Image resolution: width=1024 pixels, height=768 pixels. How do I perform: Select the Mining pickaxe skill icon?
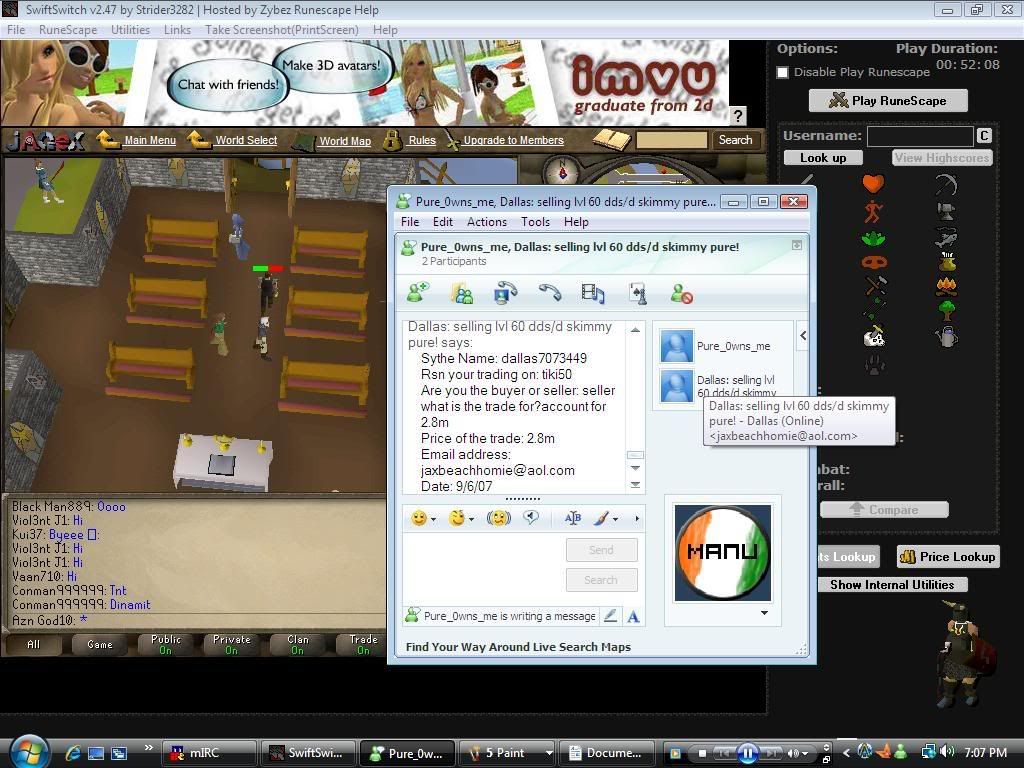tap(946, 185)
